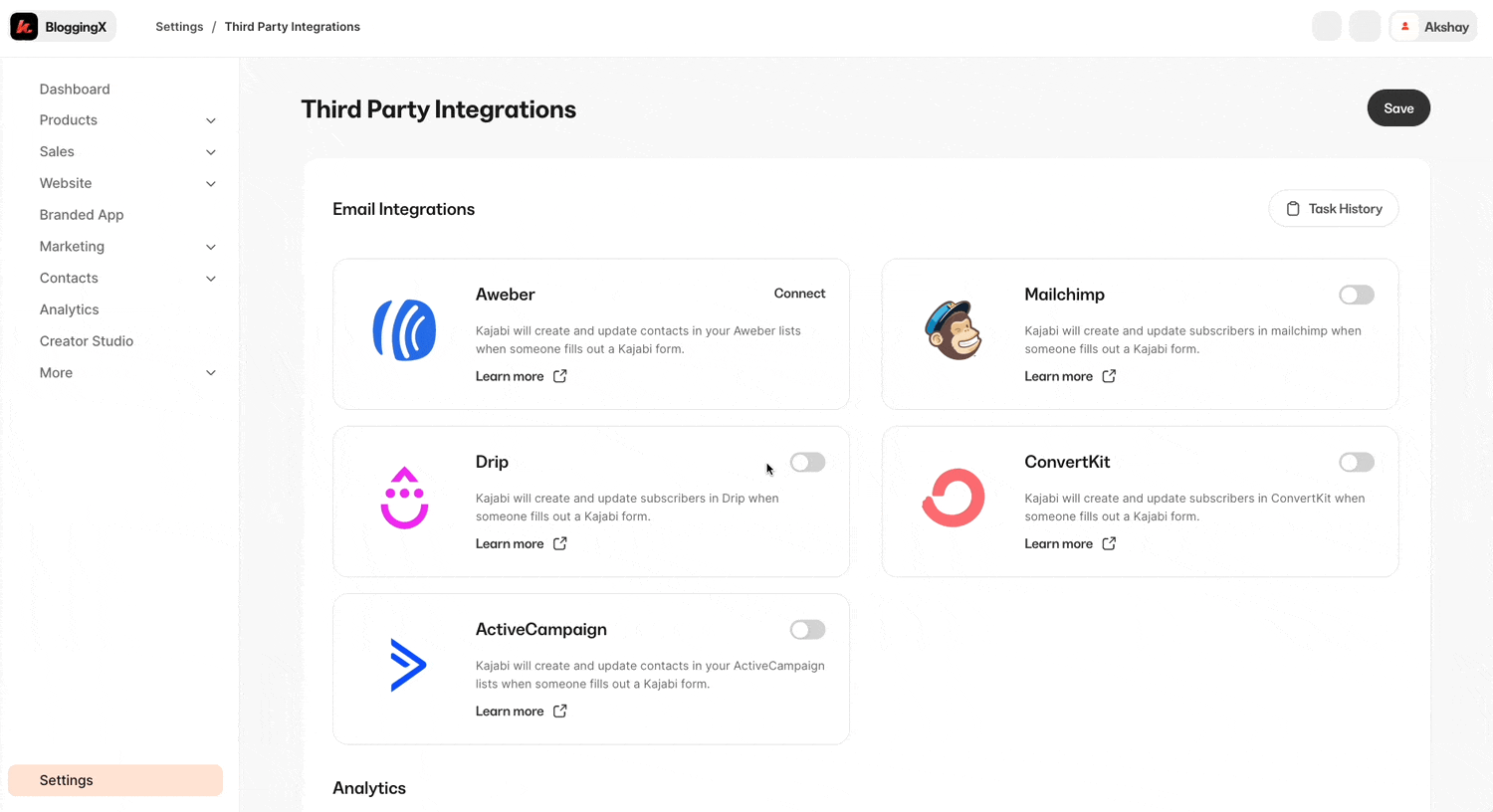
Task: Click the BloggingX logo in the header
Action: tap(62, 26)
